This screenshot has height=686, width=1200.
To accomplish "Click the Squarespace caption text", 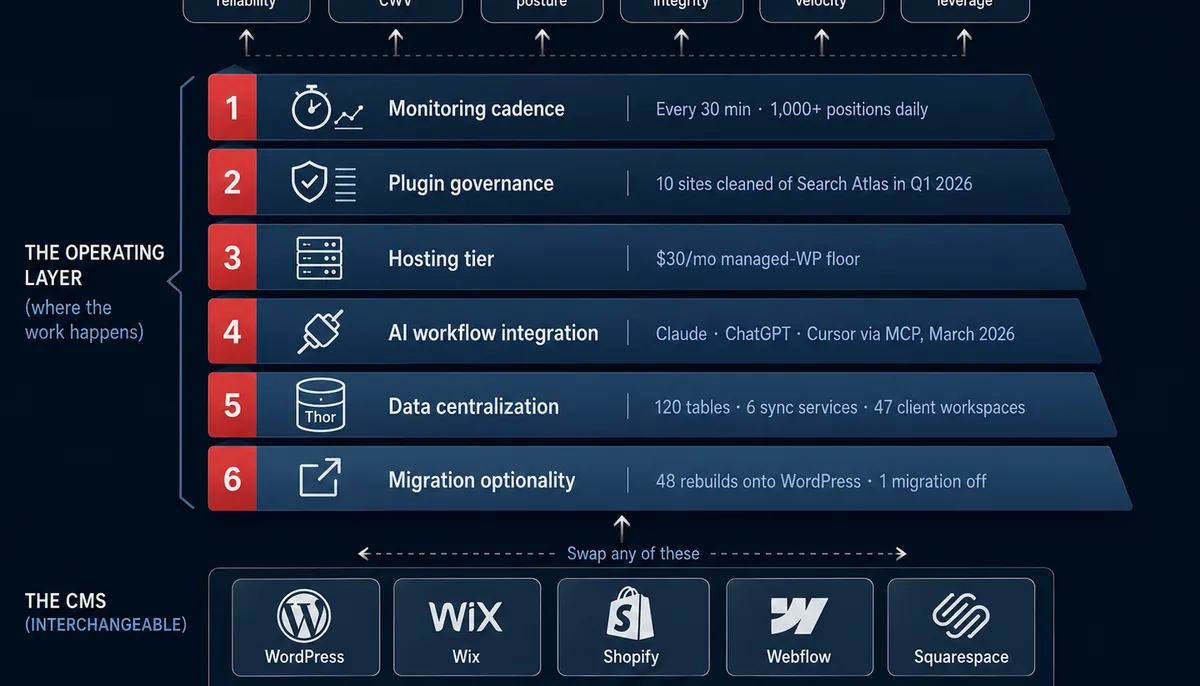I will 961,658.
